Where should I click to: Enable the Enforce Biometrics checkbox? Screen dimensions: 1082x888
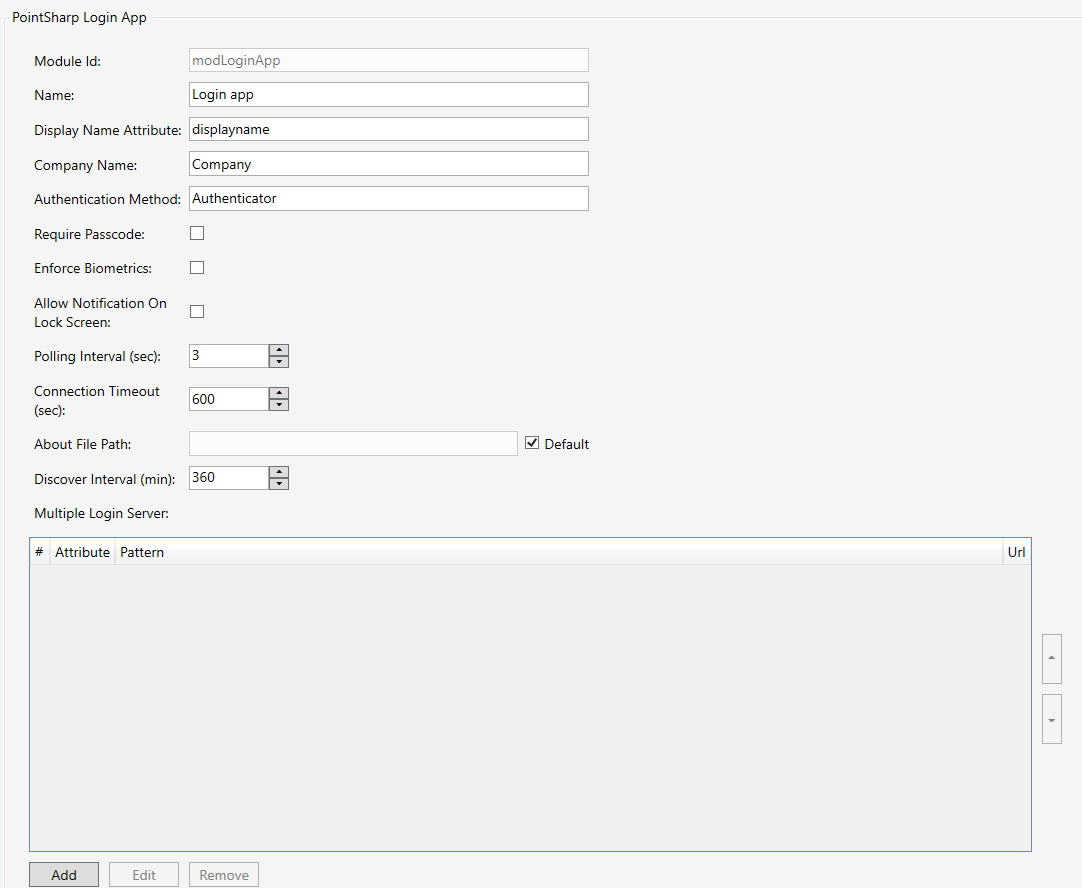[196, 267]
